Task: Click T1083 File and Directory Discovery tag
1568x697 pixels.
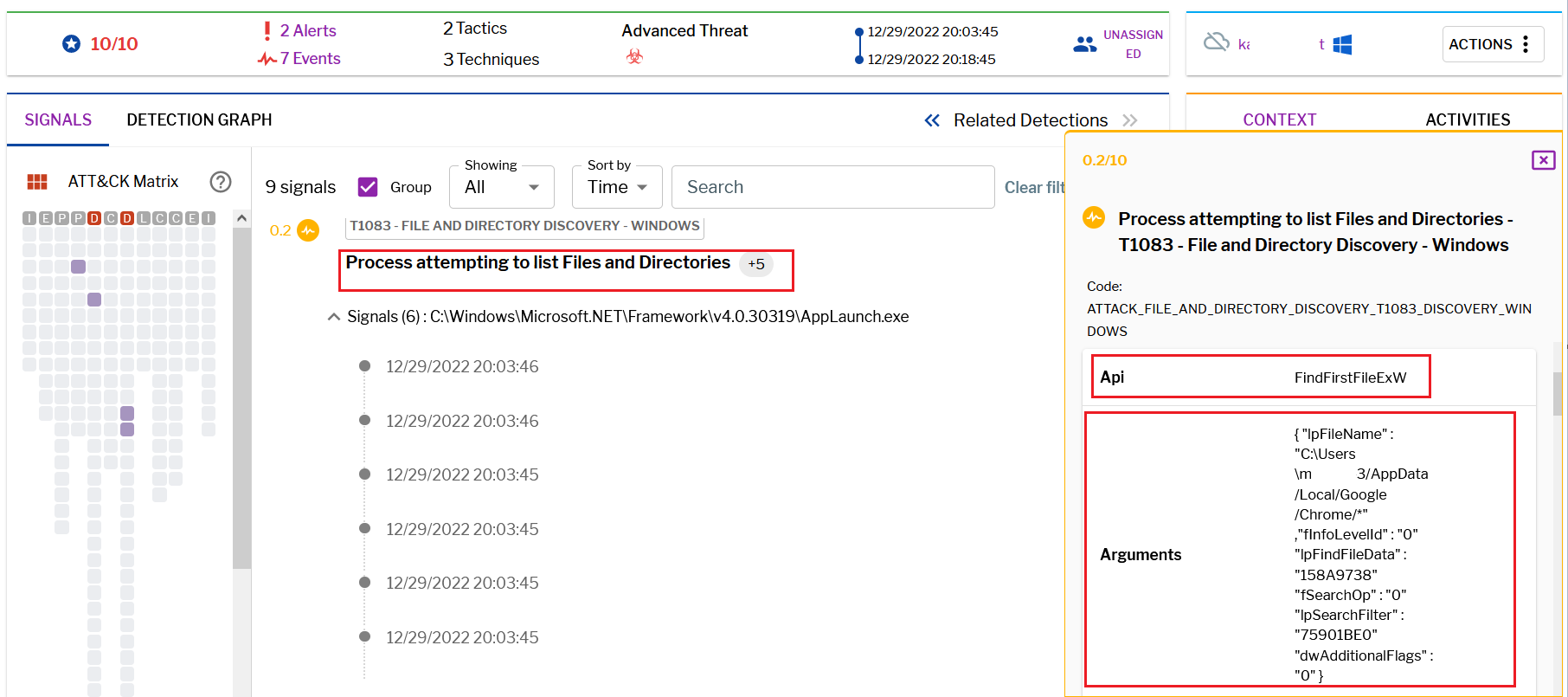Action: point(524,226)
